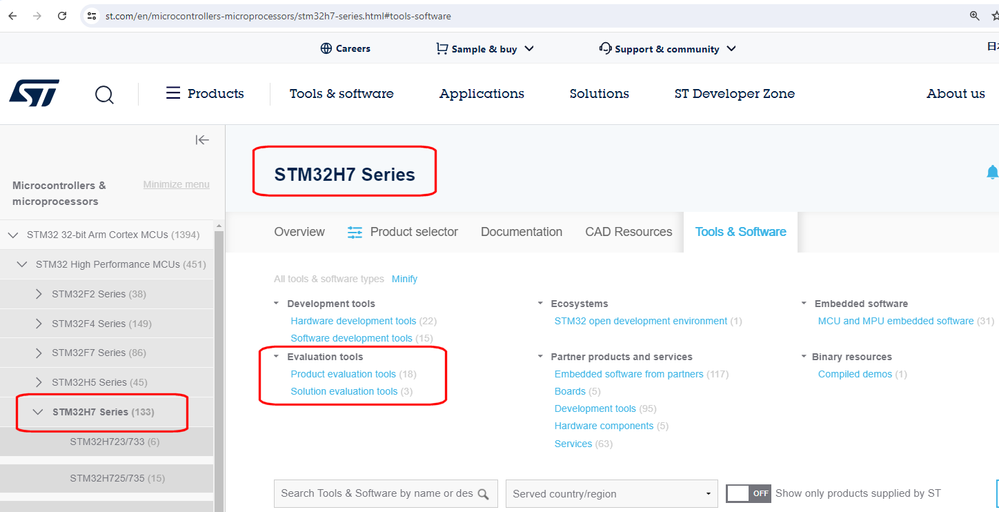This screenshot has width=999, height=512.
Task: Toggle Show only products supplied by ST
Action: [x=747, y=493]
